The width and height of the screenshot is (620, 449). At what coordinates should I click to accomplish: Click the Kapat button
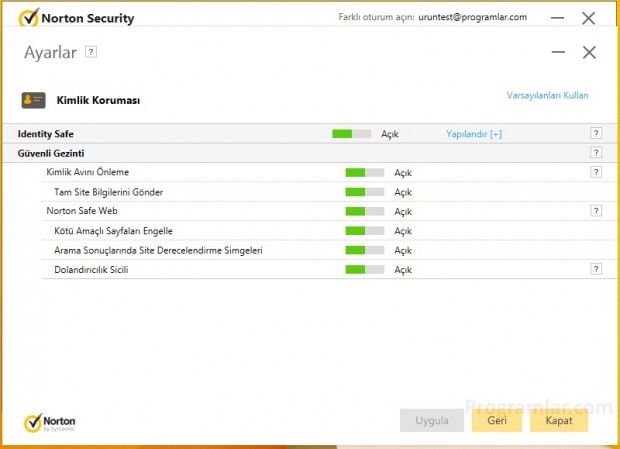coord(559,420)
